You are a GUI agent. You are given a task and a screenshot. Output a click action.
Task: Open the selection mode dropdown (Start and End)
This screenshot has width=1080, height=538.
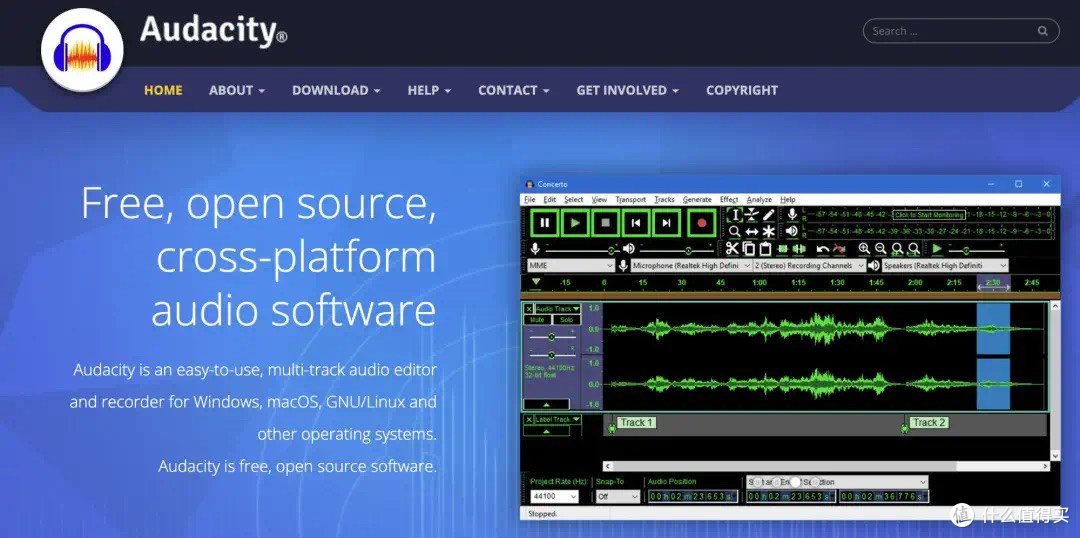pos(838,482)
